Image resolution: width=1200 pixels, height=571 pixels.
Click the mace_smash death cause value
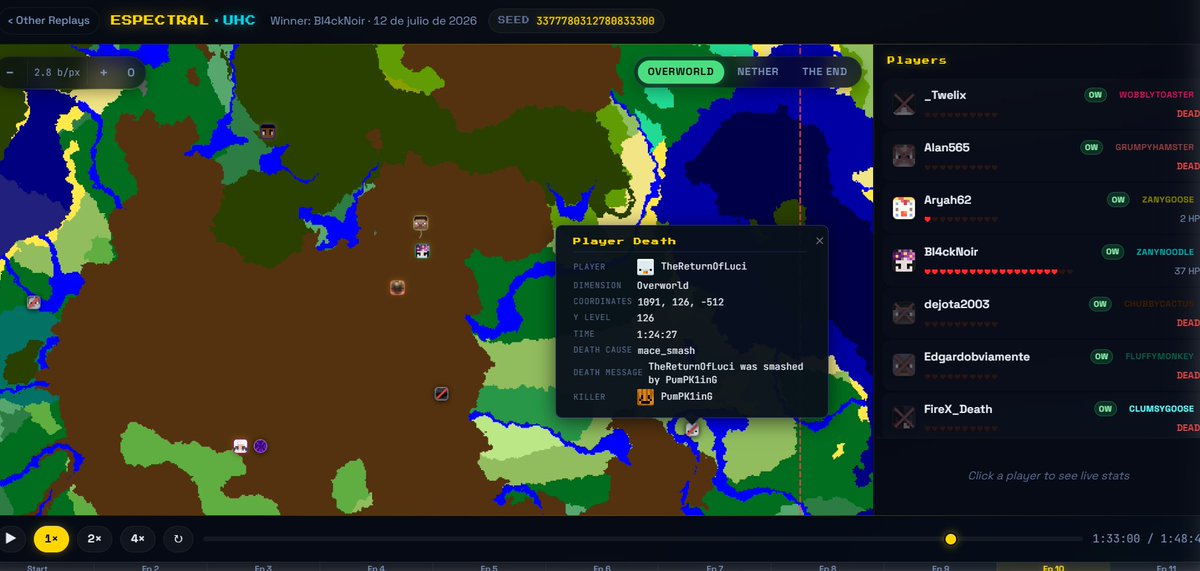666,351
